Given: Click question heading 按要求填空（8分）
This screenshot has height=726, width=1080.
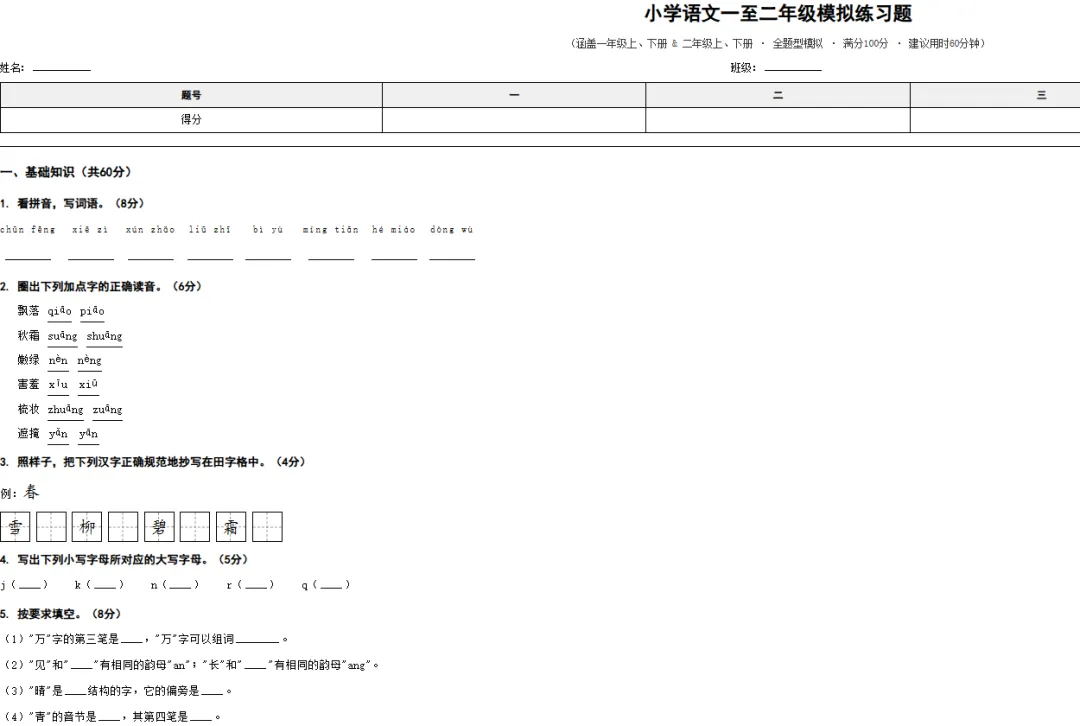Looking at the screenshot, I should click(61, 614).
